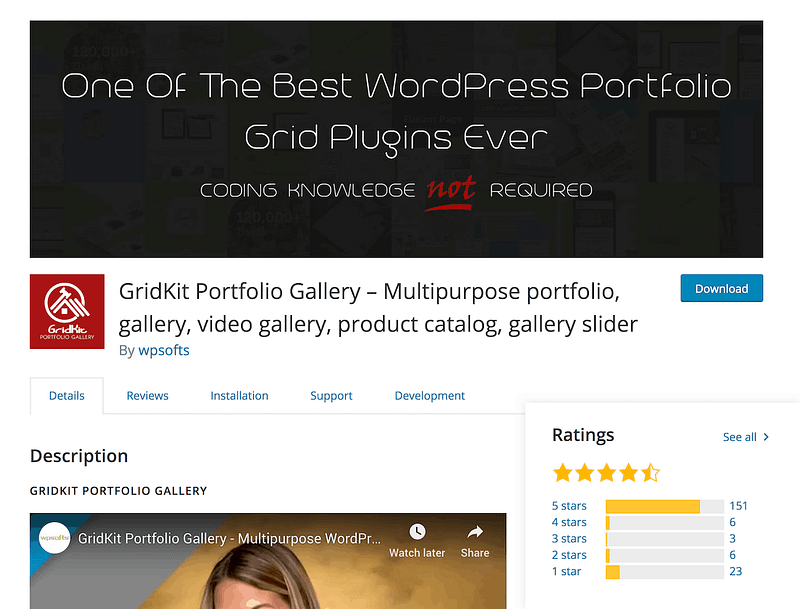Open the Details tab
The width and height of the screenshot is (800, 609).
tap(67, 395)
